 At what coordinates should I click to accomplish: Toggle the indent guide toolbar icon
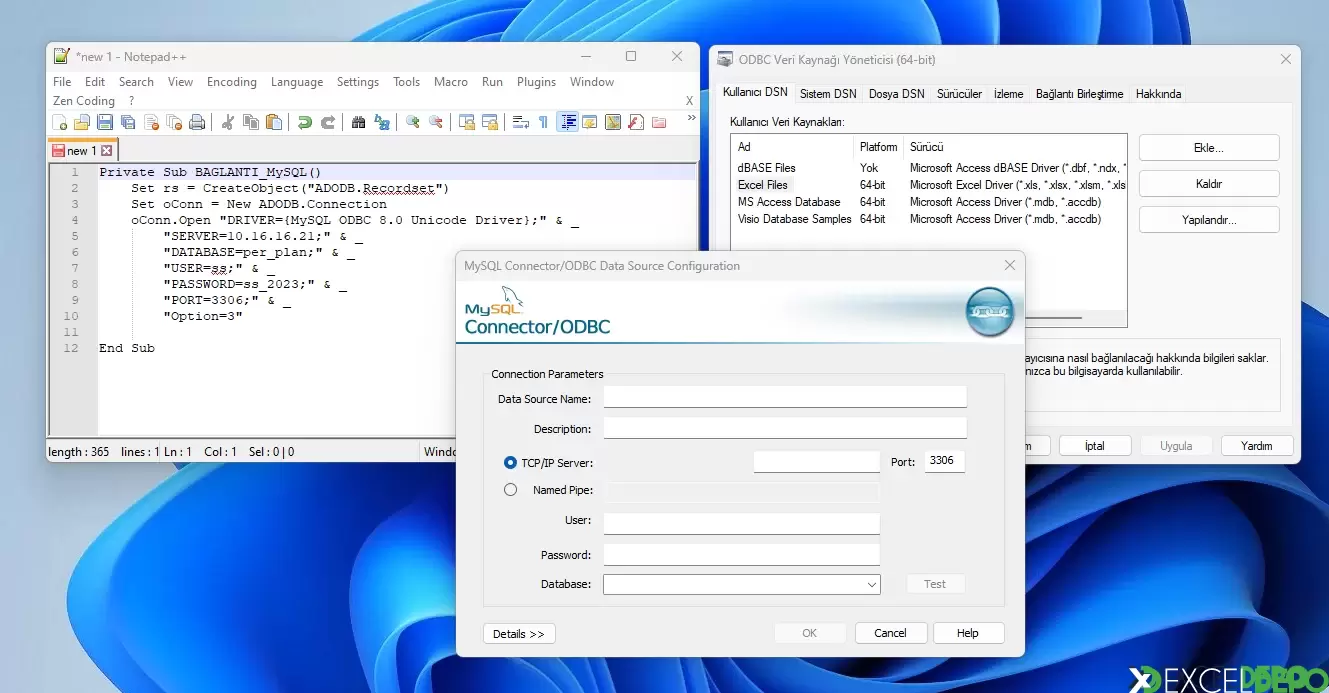pos(567,123)
